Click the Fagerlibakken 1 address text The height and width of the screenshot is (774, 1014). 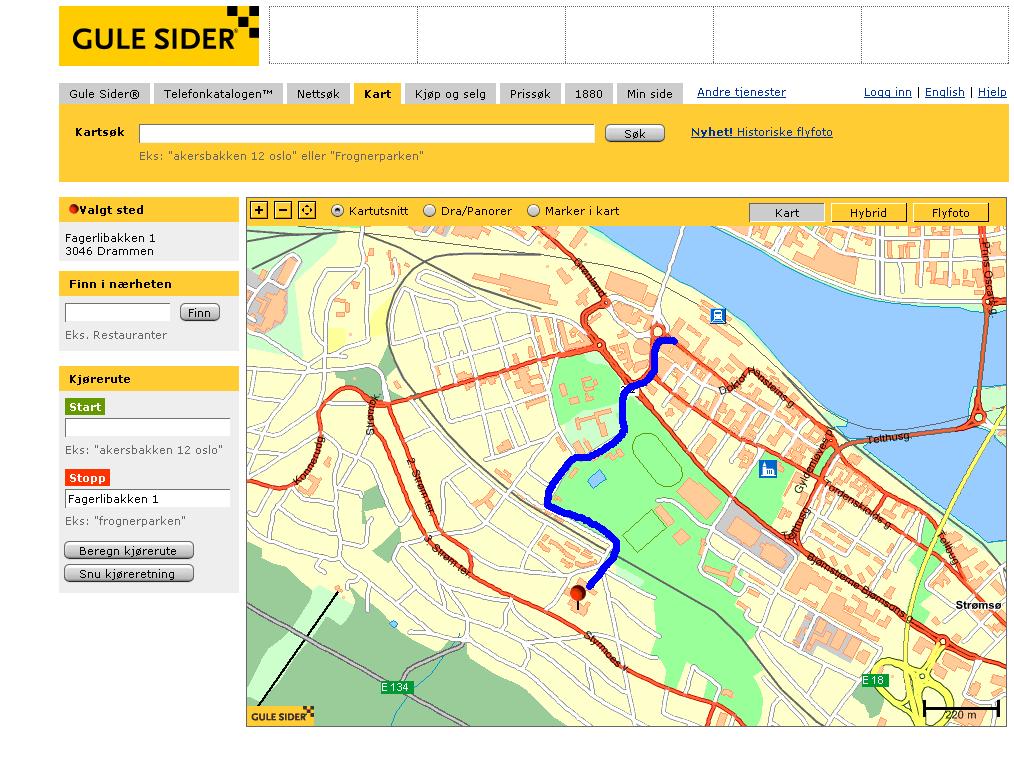[x=110, y=238]
